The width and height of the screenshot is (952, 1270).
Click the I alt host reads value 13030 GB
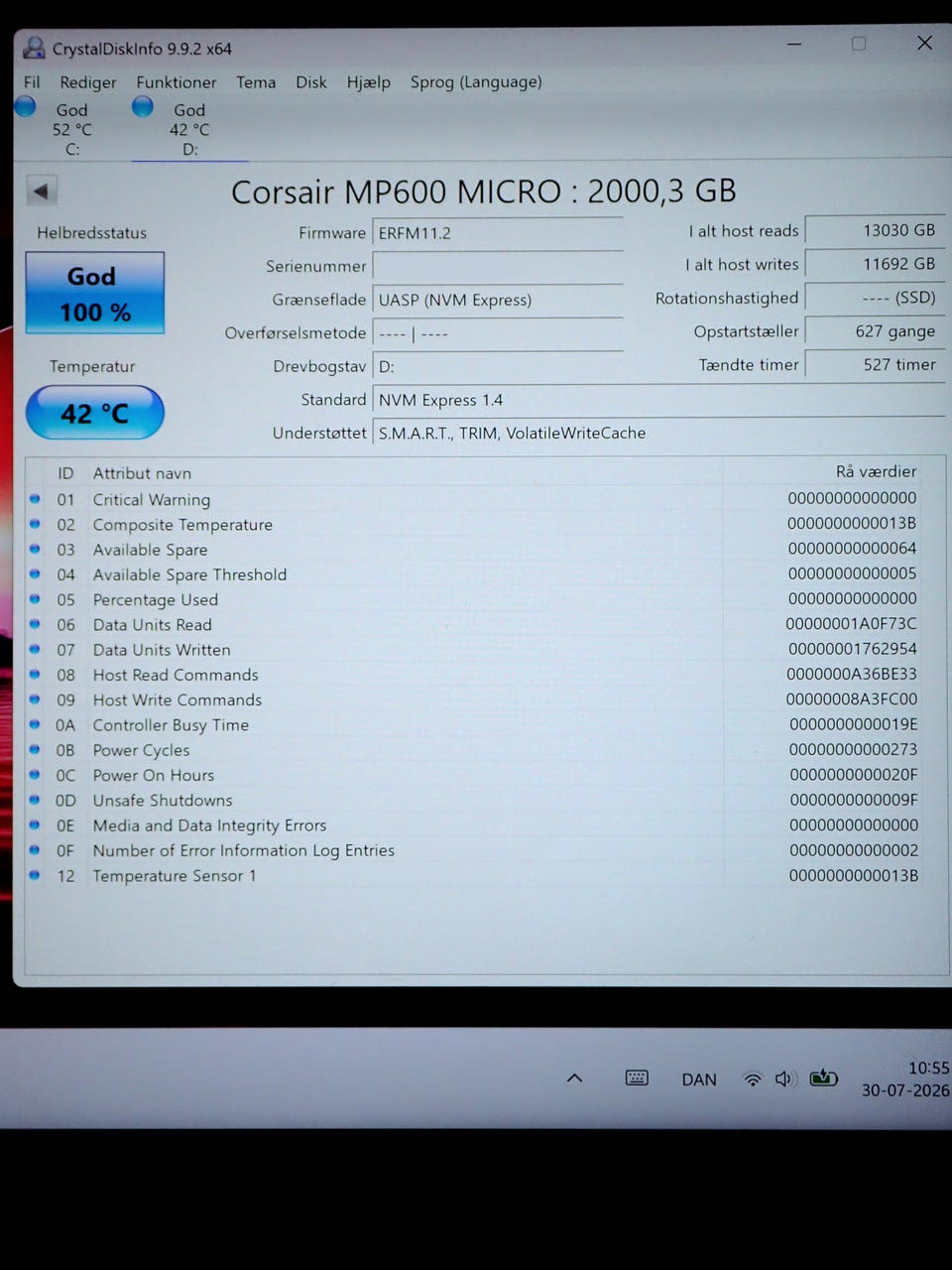point(874,230)
